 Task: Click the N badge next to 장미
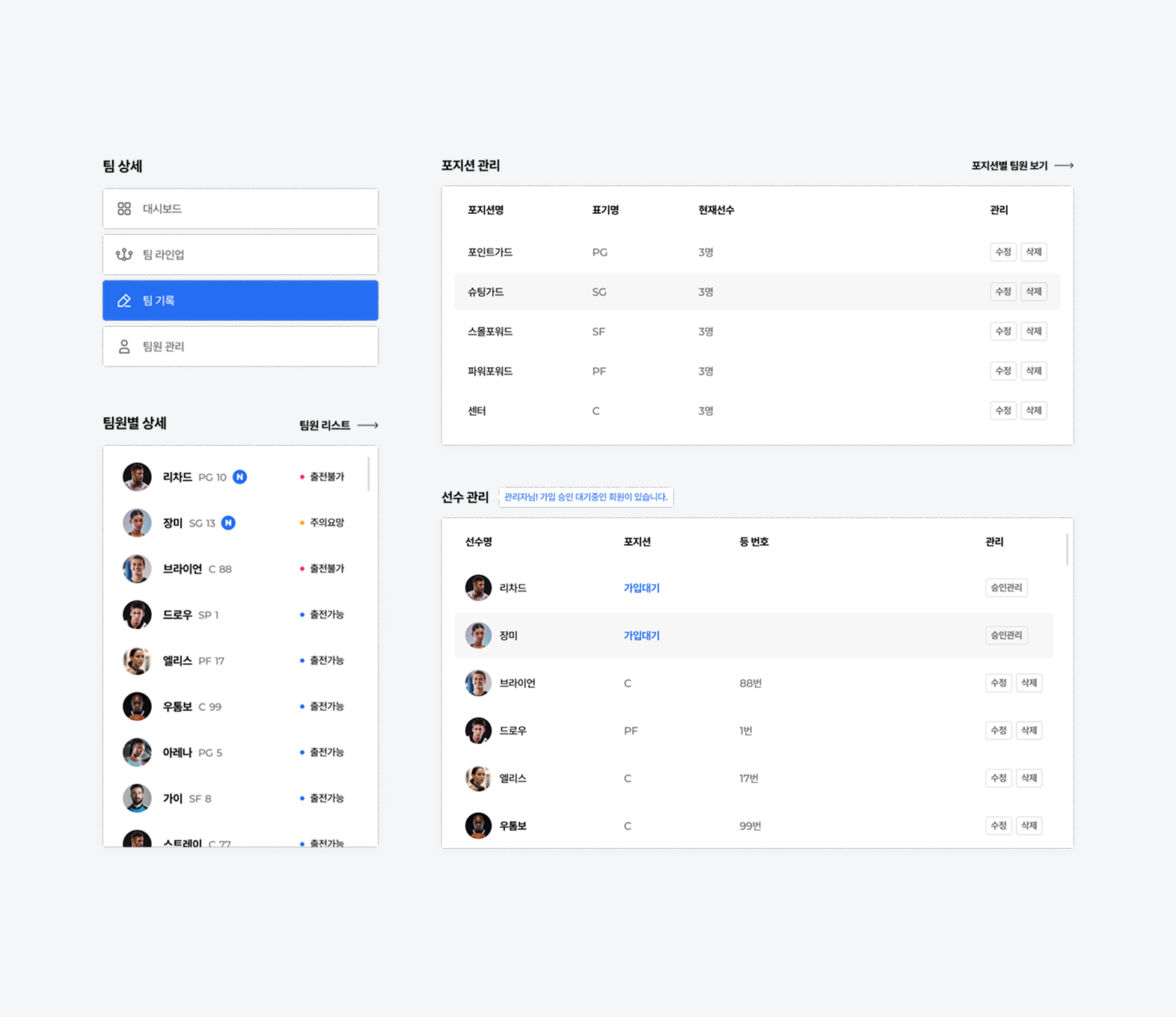[x=229, y=523]
